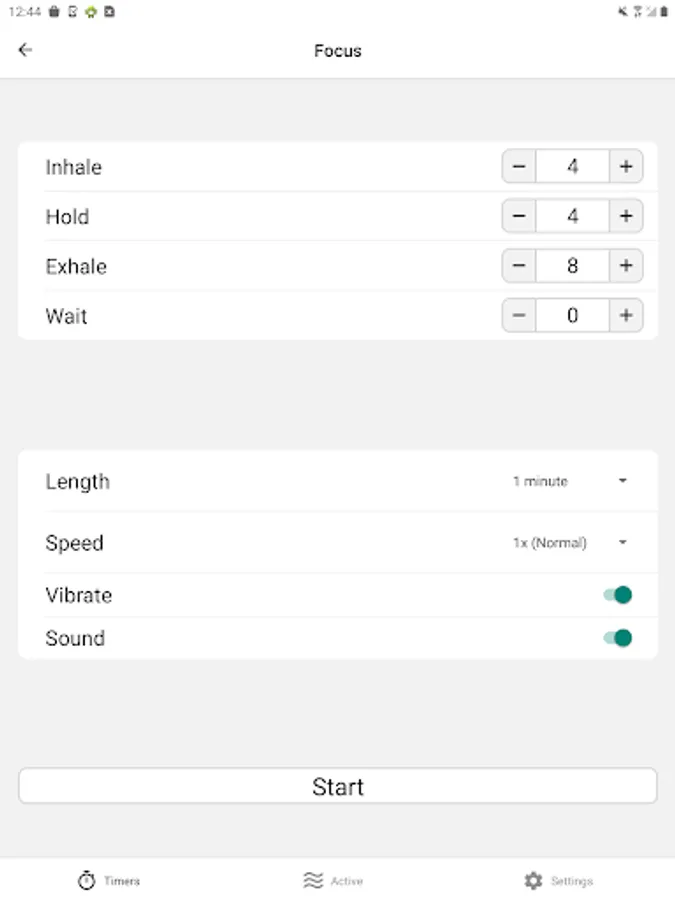Screen dimensions: 675x900
Task: Switch to the Active tab
Action: [x=334, y=880]
